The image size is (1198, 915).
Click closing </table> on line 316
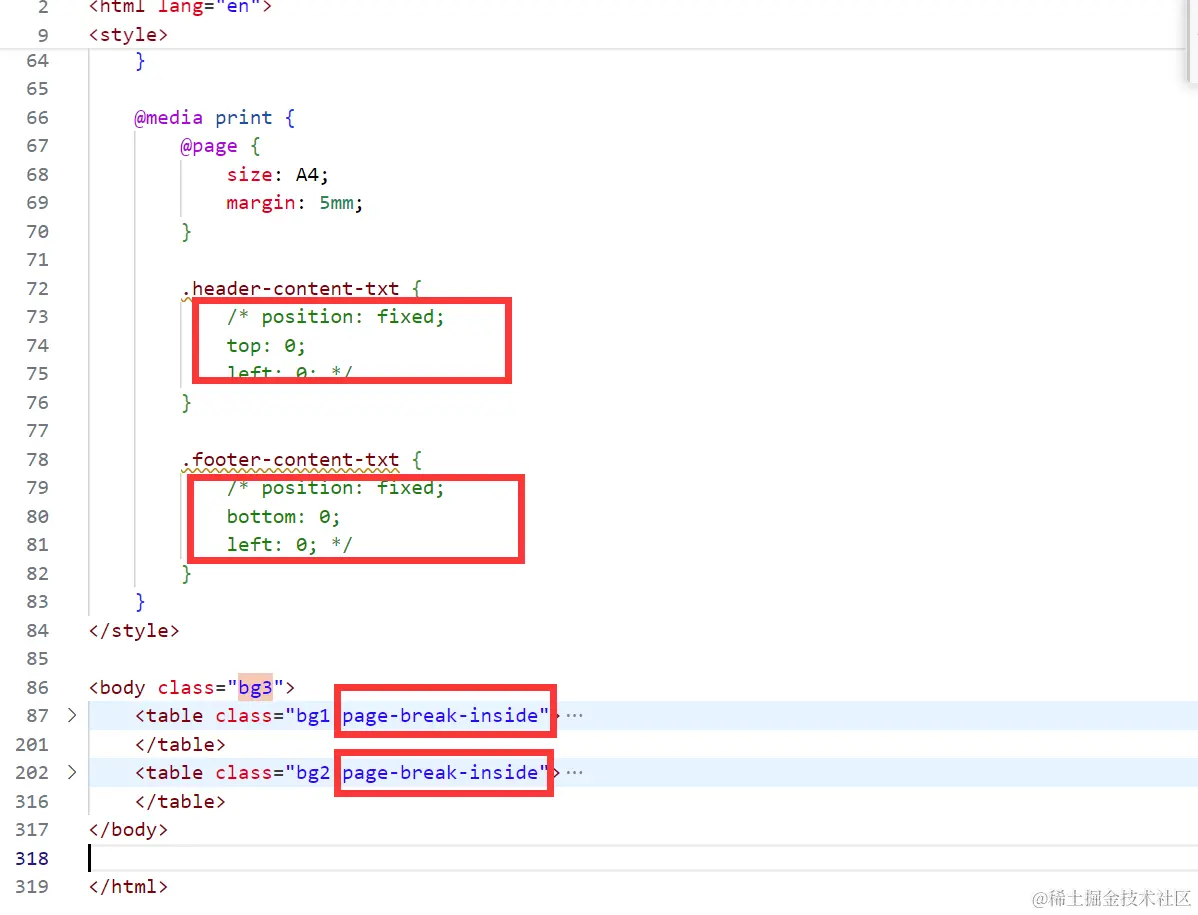[180, 802]
